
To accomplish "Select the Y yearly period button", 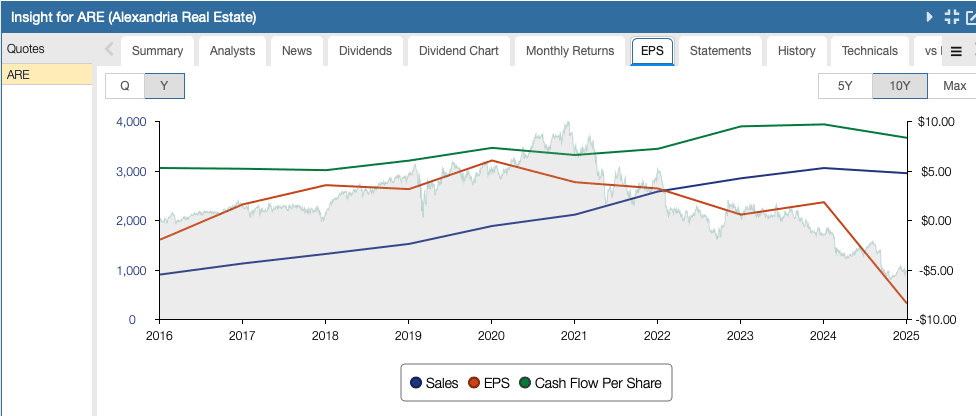I will (164, 86).
